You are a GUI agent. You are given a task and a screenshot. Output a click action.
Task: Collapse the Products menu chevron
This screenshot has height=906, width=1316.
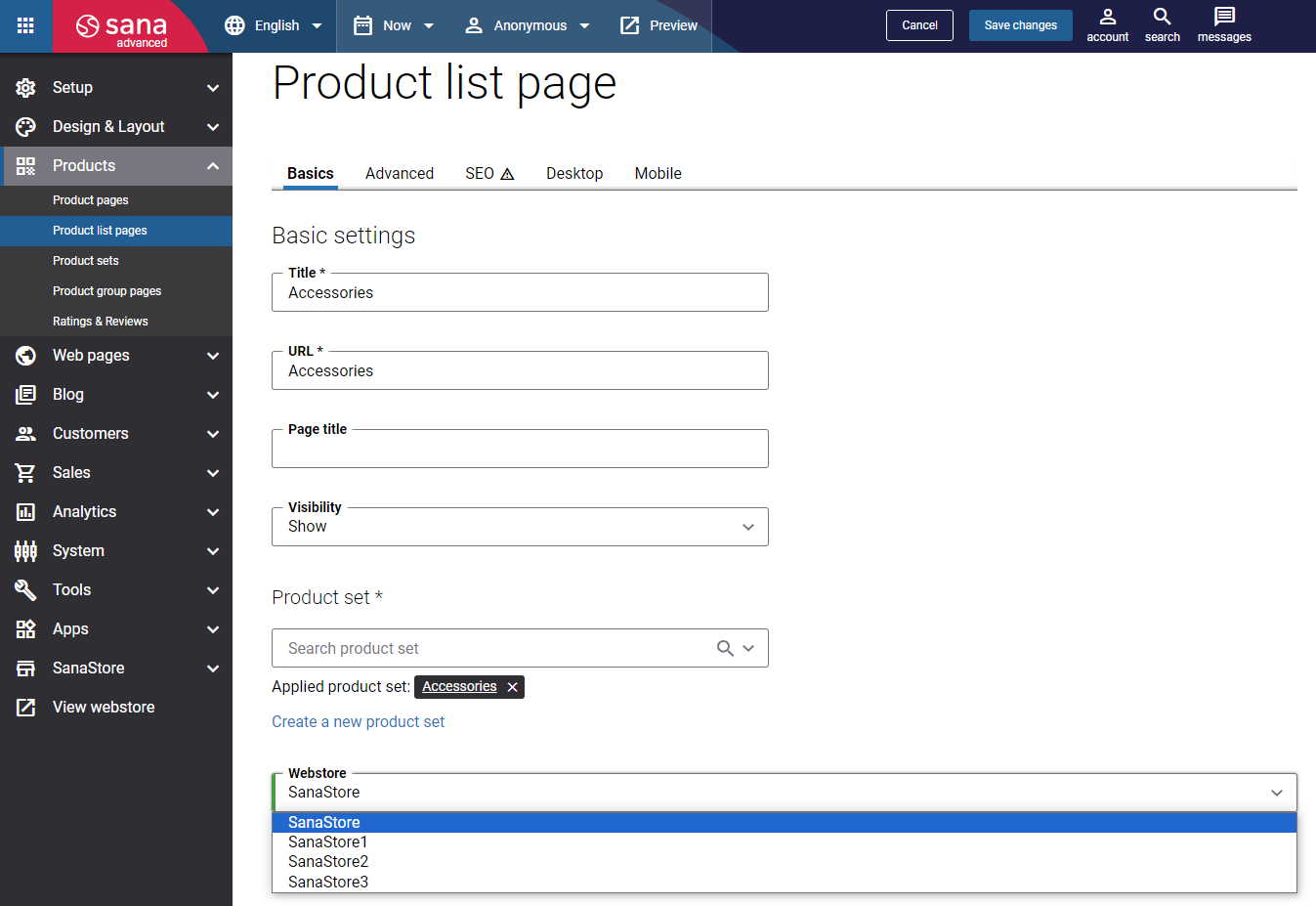(213, 166)
